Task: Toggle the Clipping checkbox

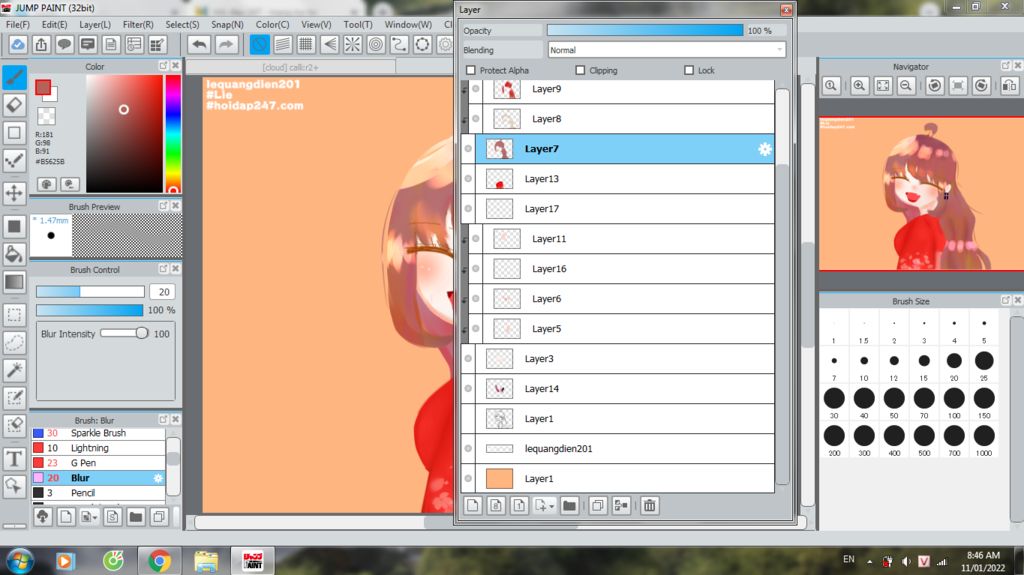Action: [x=580, y=70]
